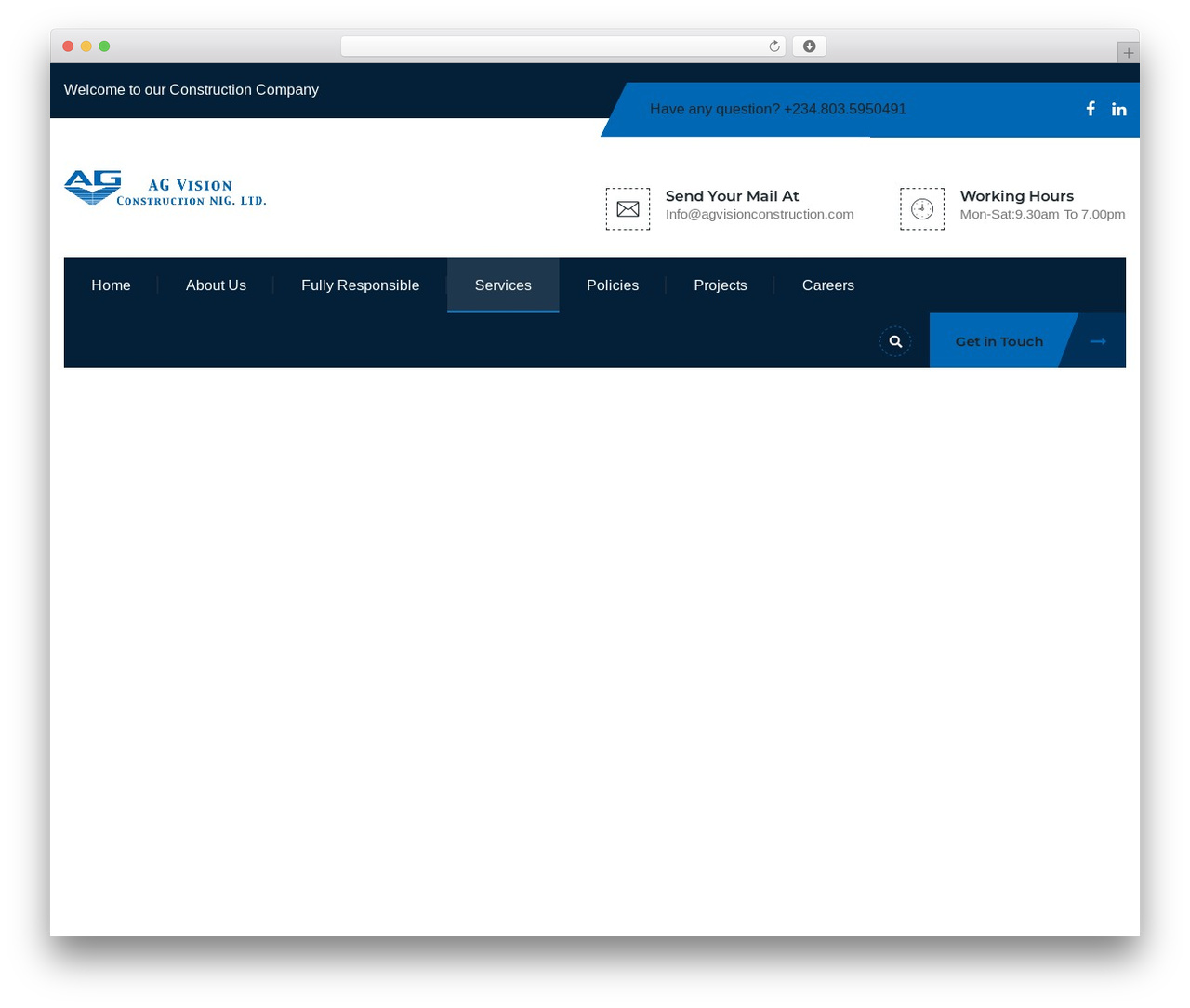This screenshot has width=1190, height=1008.
Task: Navigate to the Policies page
Action: pyautogui.click(x=613, y=285)
